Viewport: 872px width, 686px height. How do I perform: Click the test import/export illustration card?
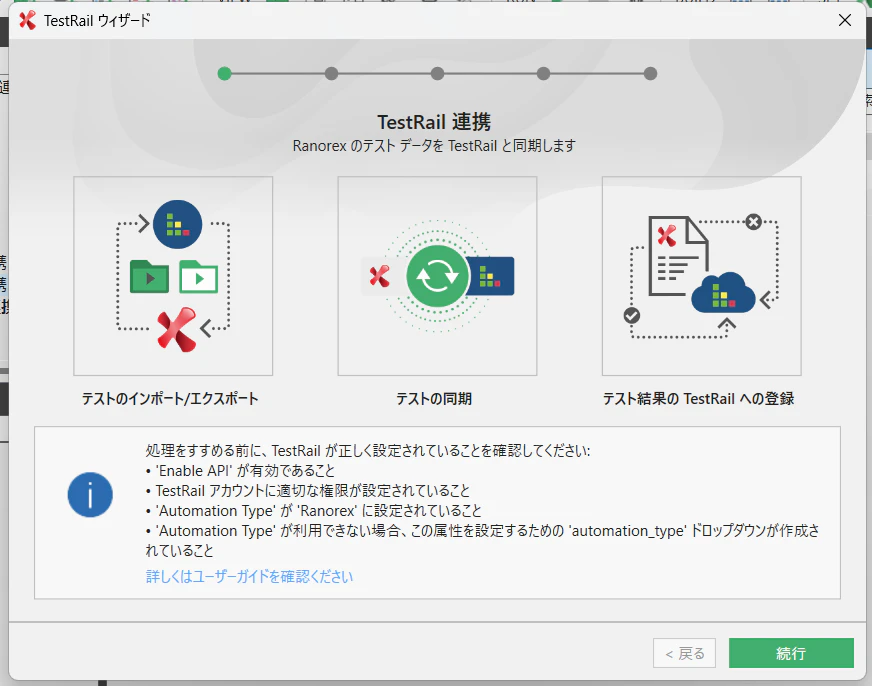click(173, 276)
